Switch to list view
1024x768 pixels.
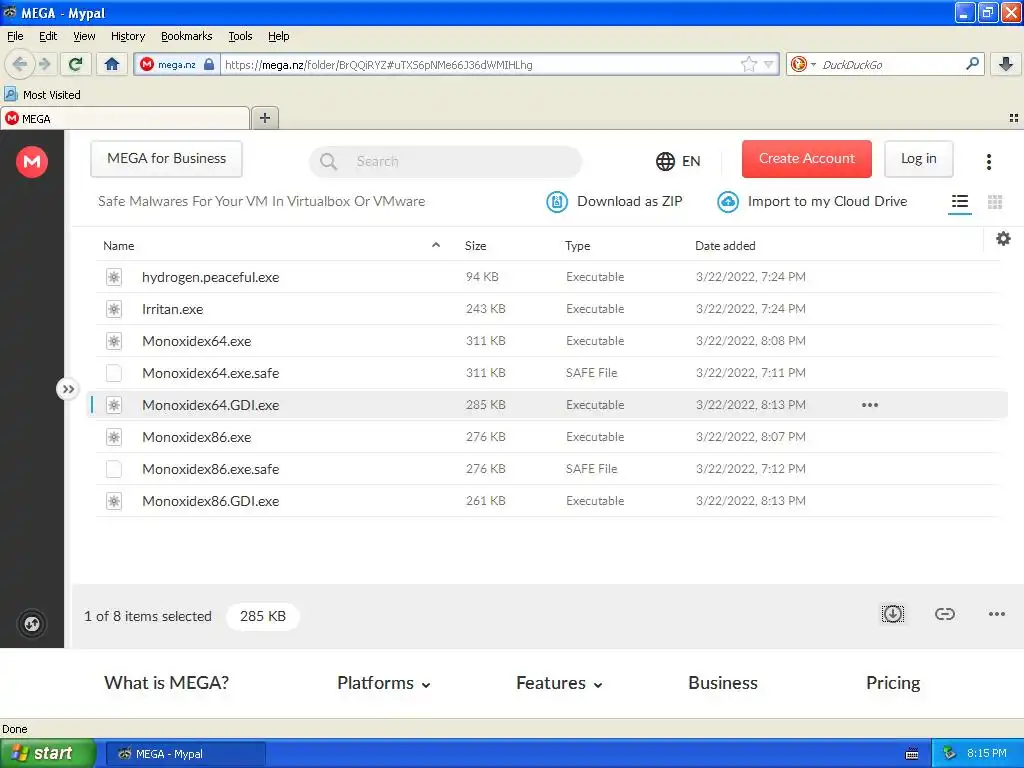pos(959,202)
